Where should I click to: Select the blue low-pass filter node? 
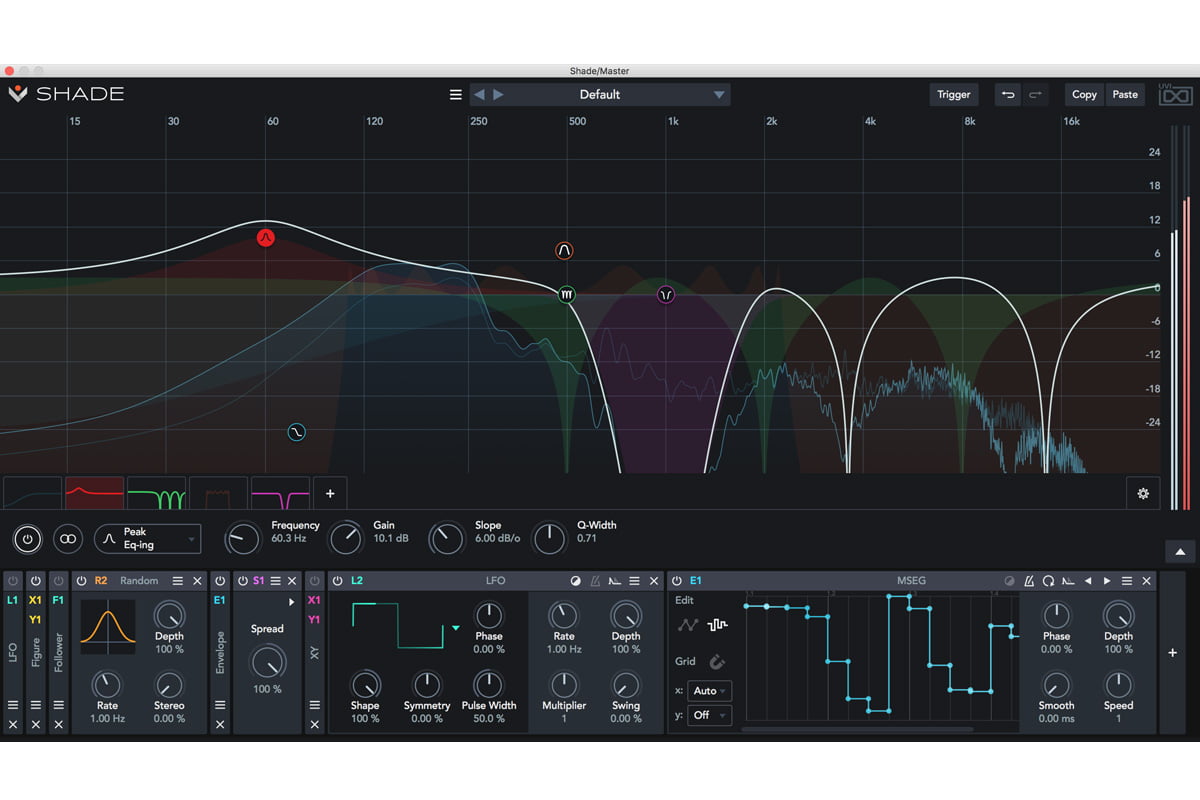coord(296,433)
